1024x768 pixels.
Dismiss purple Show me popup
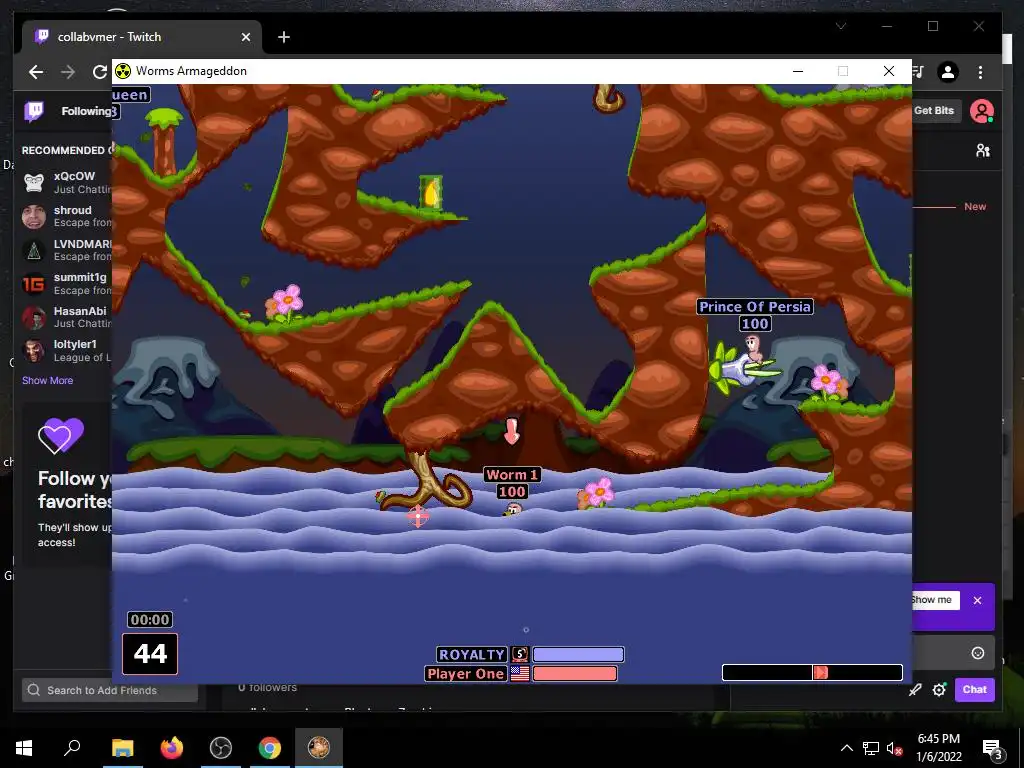(977, 600)
